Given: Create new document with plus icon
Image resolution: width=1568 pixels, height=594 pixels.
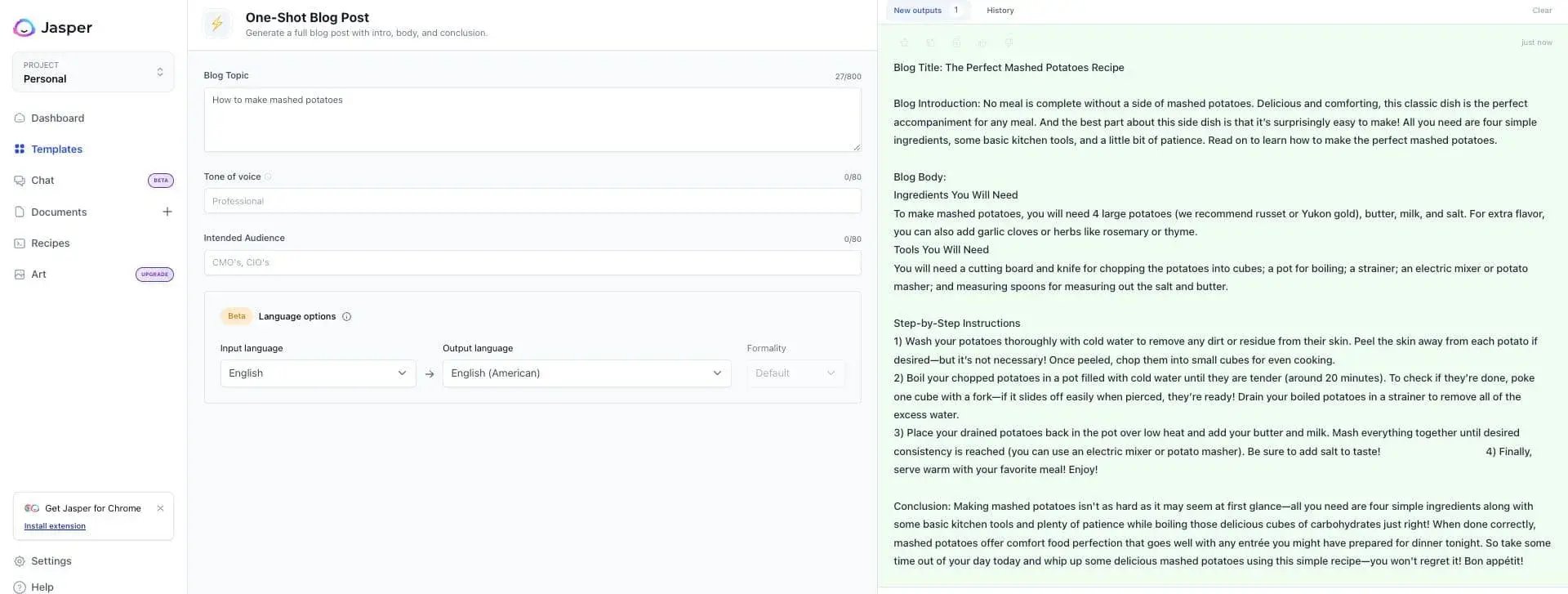Looking at the screenshot, I should coord(167,212).
